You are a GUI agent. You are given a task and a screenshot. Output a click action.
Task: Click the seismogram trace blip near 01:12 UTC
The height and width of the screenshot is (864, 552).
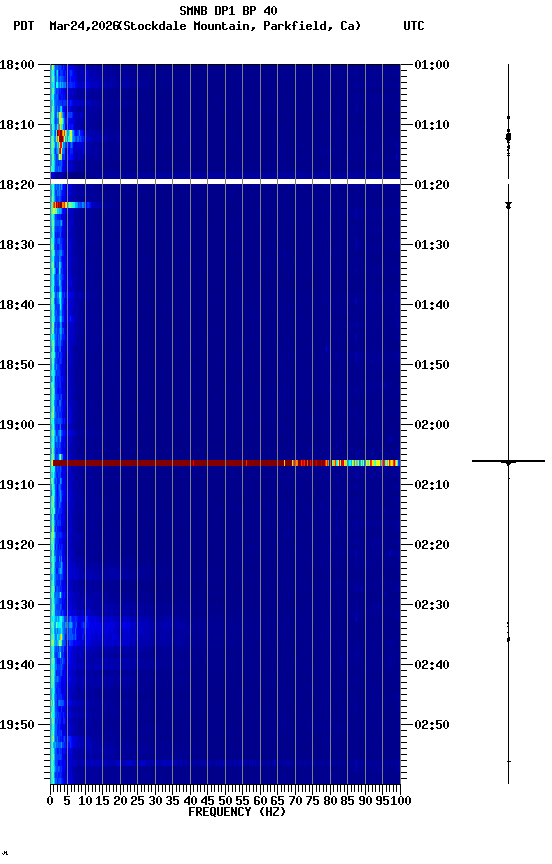(508, 137)
